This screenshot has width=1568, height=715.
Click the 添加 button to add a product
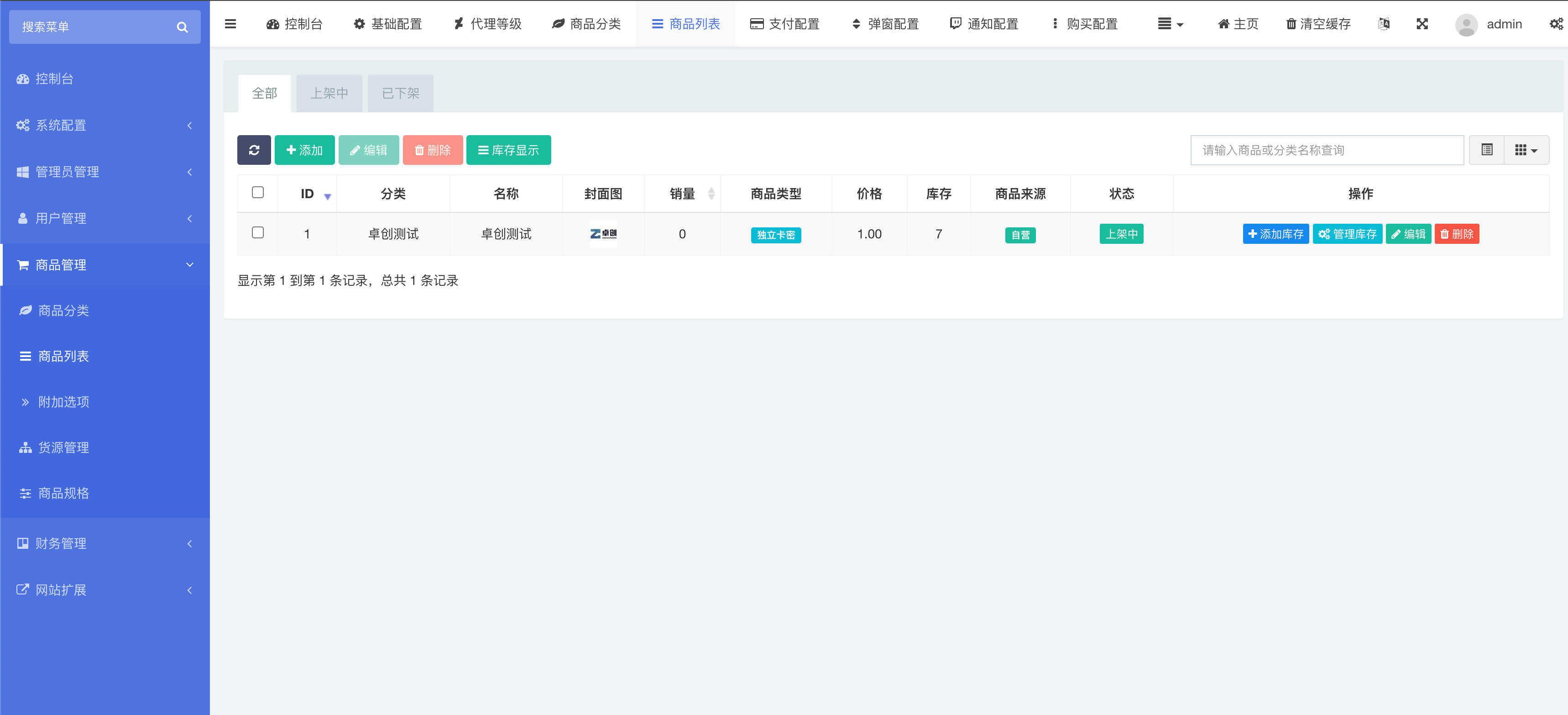304,150
